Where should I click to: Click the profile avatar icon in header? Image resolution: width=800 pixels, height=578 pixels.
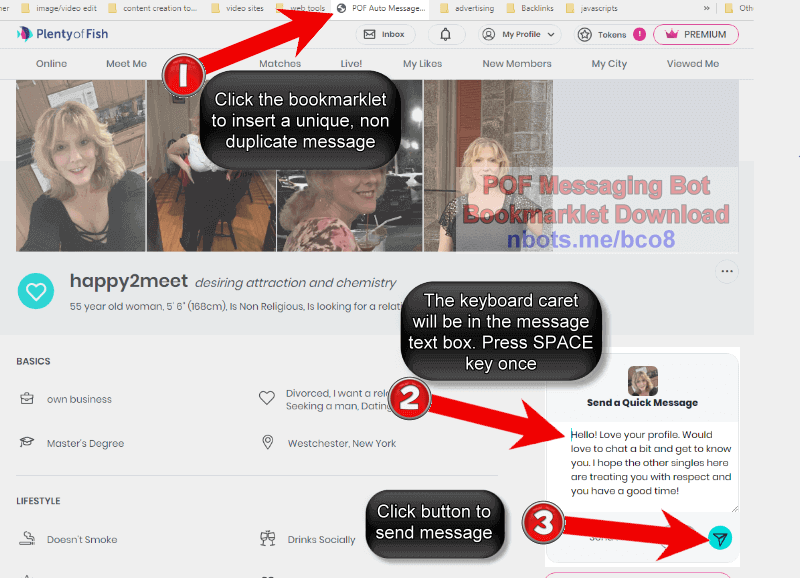click(488, 34)
